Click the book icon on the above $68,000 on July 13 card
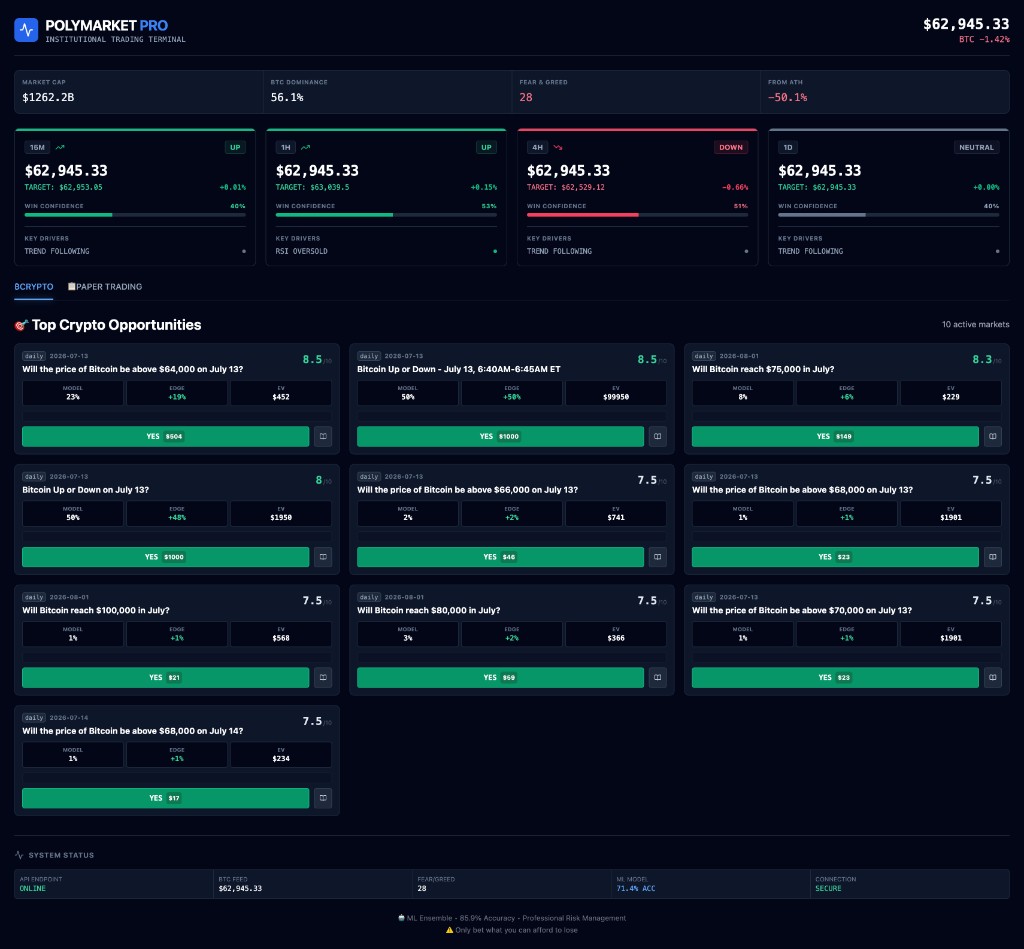Screen dimensions: 1024x949 click(993, 557)
